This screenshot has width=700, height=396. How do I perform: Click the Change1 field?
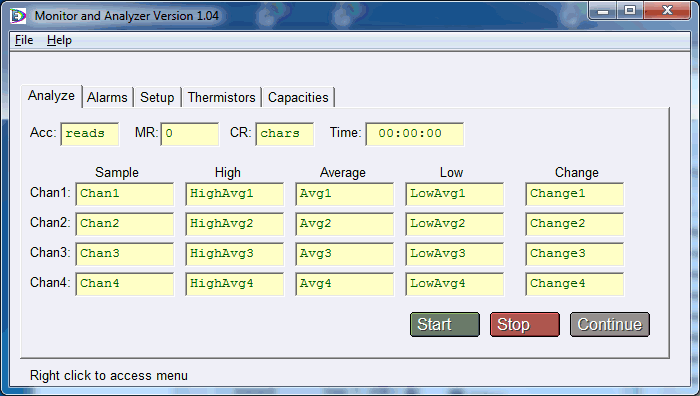coord(575,194)
